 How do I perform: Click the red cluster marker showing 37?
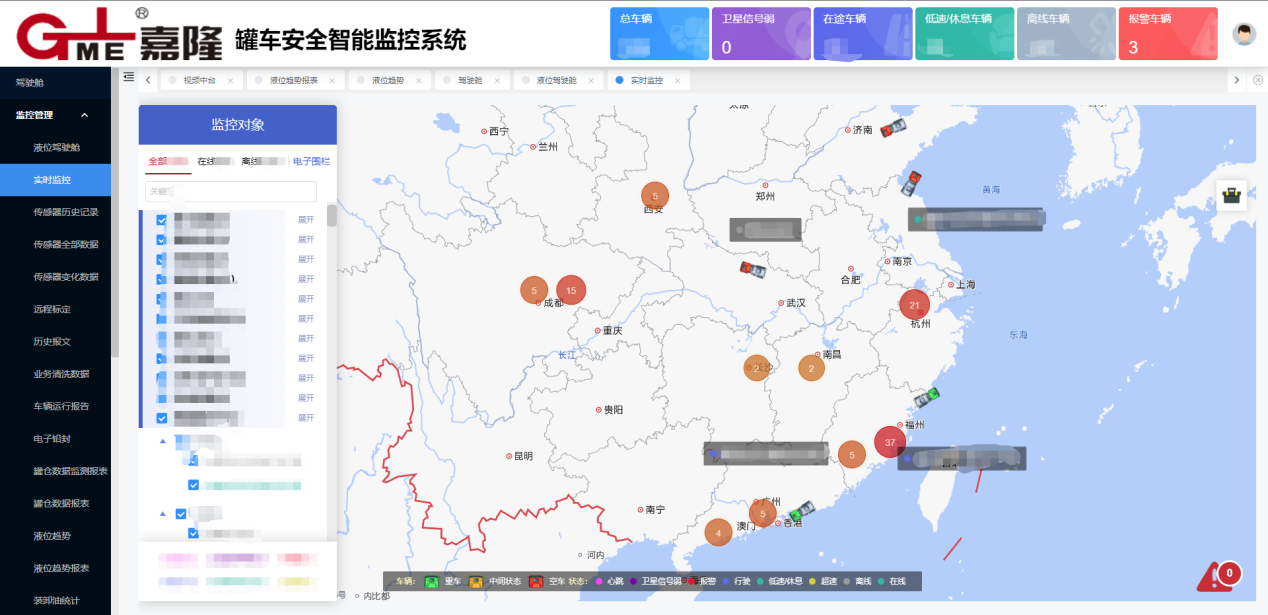890,442
